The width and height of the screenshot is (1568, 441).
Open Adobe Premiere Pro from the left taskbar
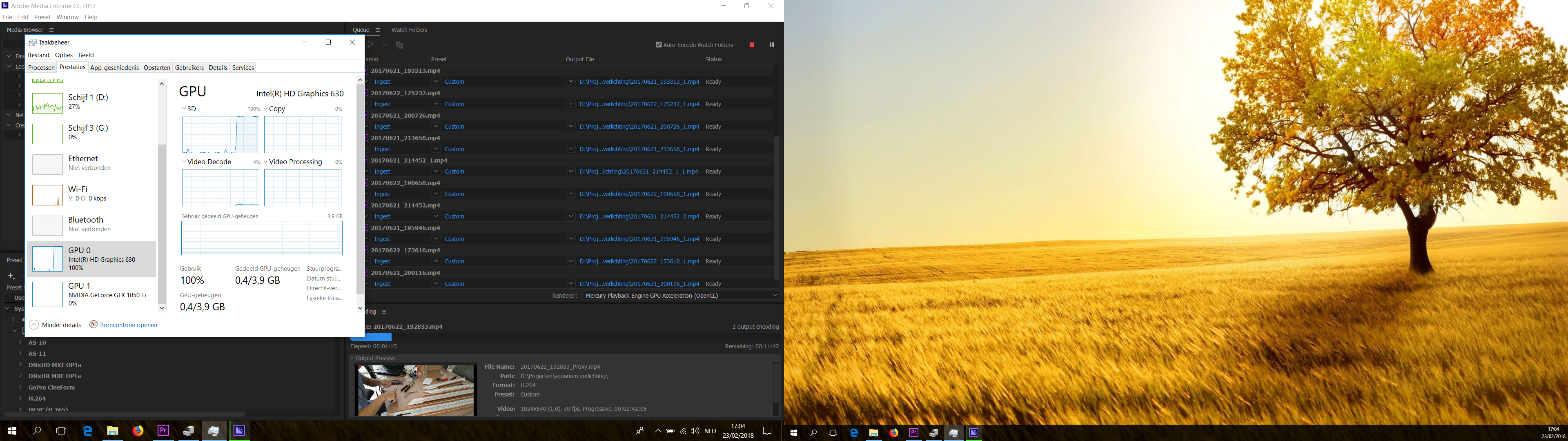coord(163,431)
